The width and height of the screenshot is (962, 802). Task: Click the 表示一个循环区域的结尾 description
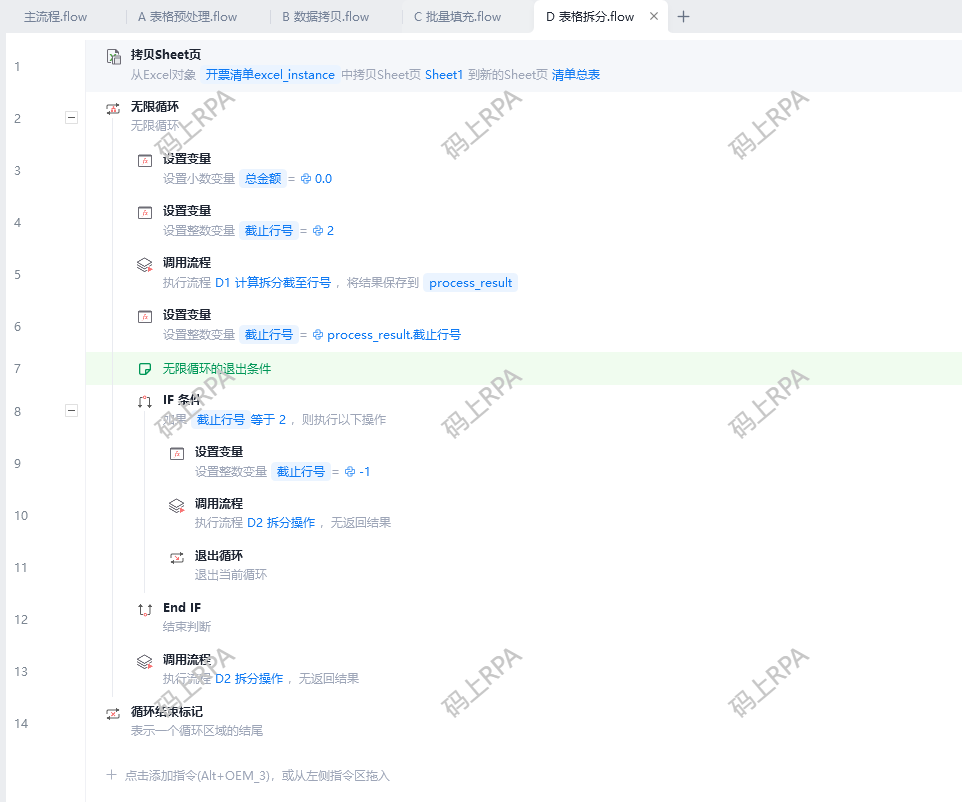pyautogui.click(x=197, y=731)
